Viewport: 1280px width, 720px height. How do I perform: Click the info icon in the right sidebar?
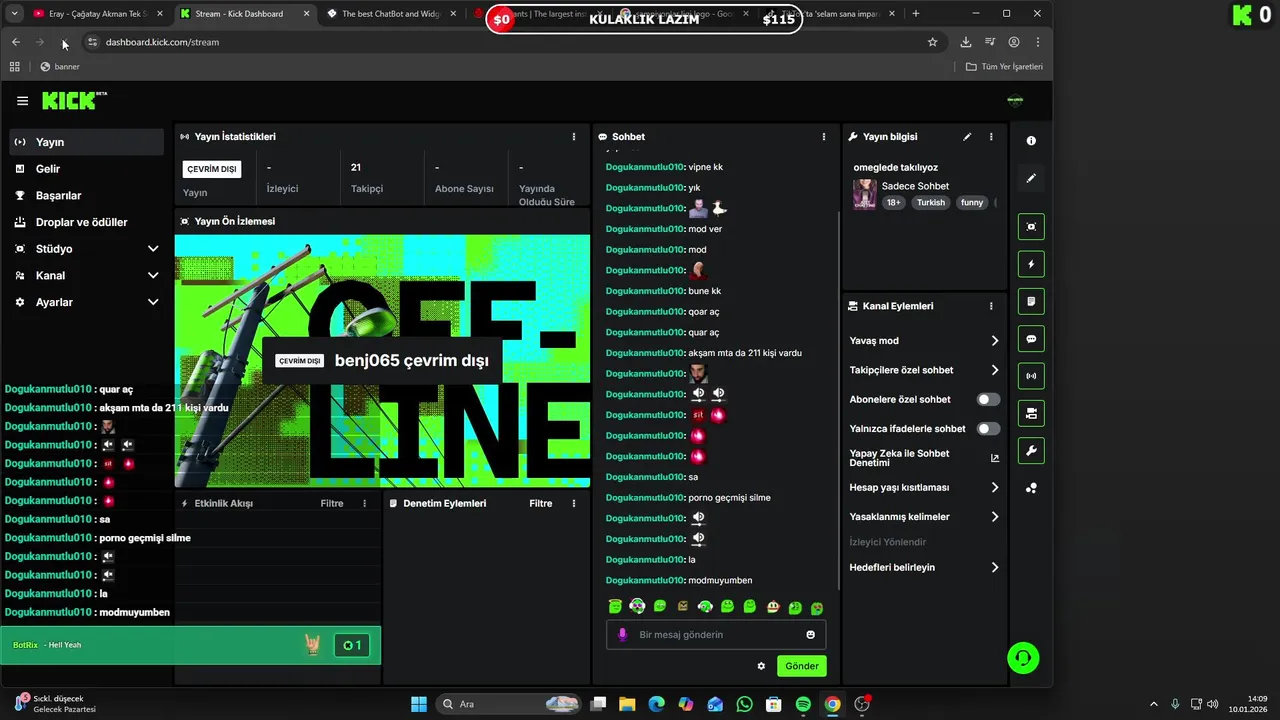click(x=1031, y=141)
